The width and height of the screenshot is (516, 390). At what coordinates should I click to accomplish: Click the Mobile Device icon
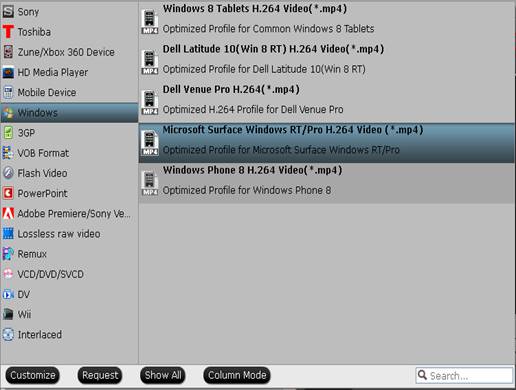pyautogui.click(x=8, y=92)
